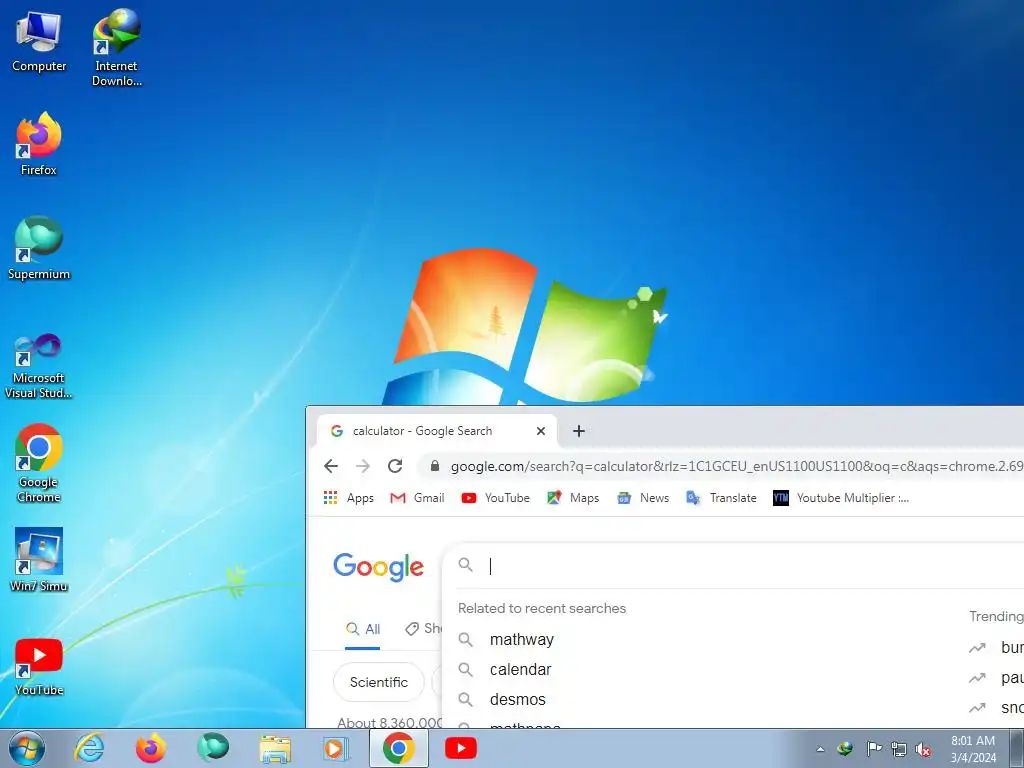Open the Gmail bookmark
The width and height of the screenshot is (1024, 768).
pos(417,498)
